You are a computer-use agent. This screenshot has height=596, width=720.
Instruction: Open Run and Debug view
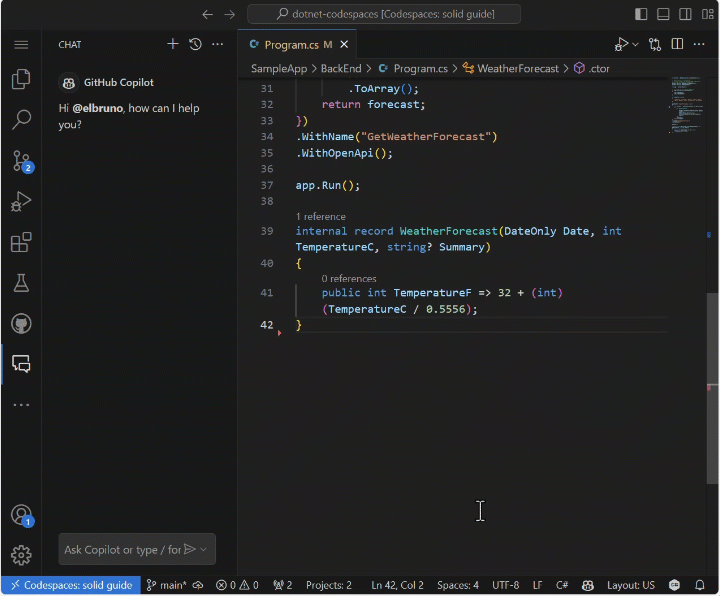(x=21, y=201)
